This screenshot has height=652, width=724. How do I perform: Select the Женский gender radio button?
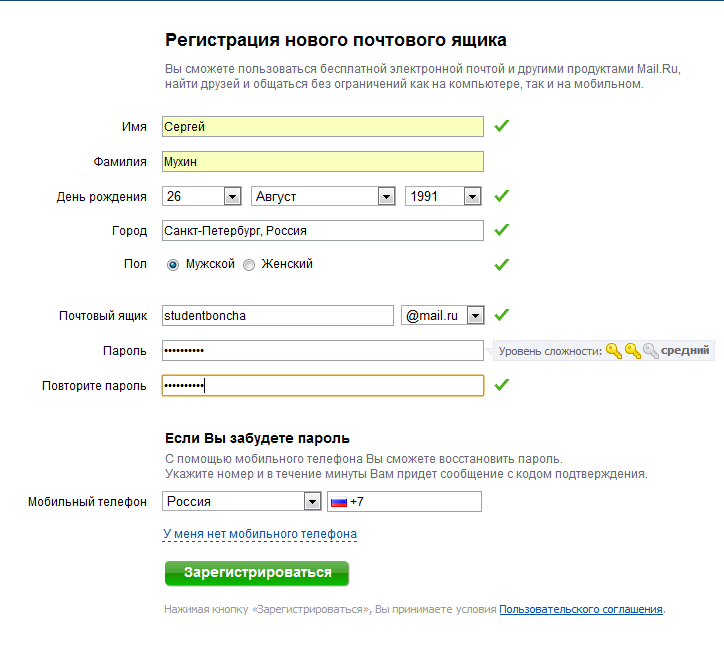click(249, 265)
